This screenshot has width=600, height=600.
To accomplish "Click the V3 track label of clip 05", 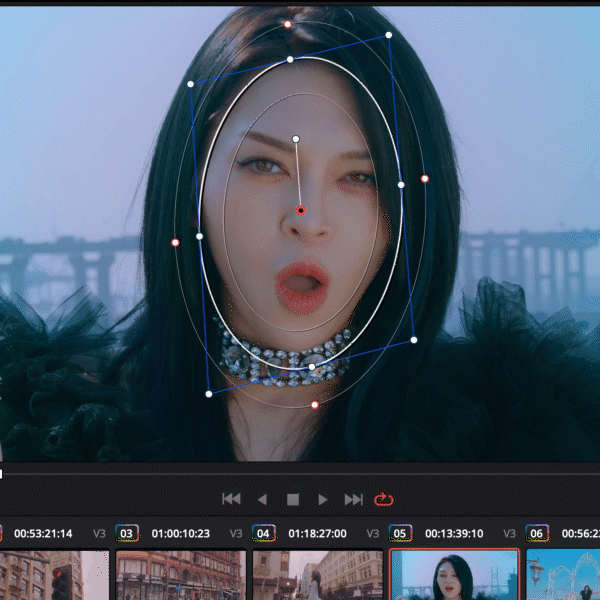I will (x=509, y=533).
